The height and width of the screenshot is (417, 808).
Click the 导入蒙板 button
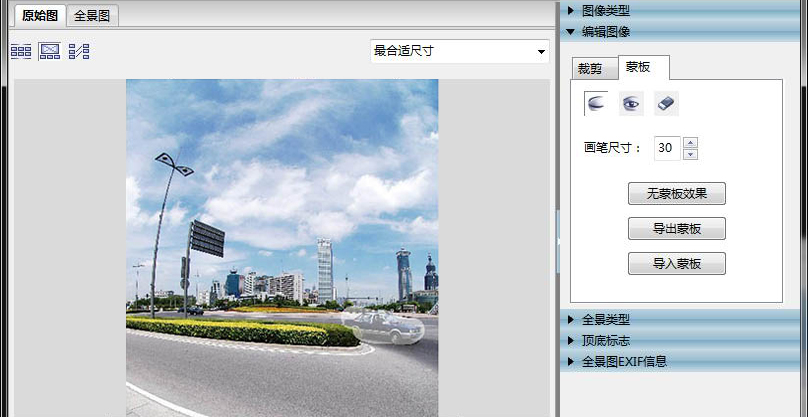(x=676, y=264)
